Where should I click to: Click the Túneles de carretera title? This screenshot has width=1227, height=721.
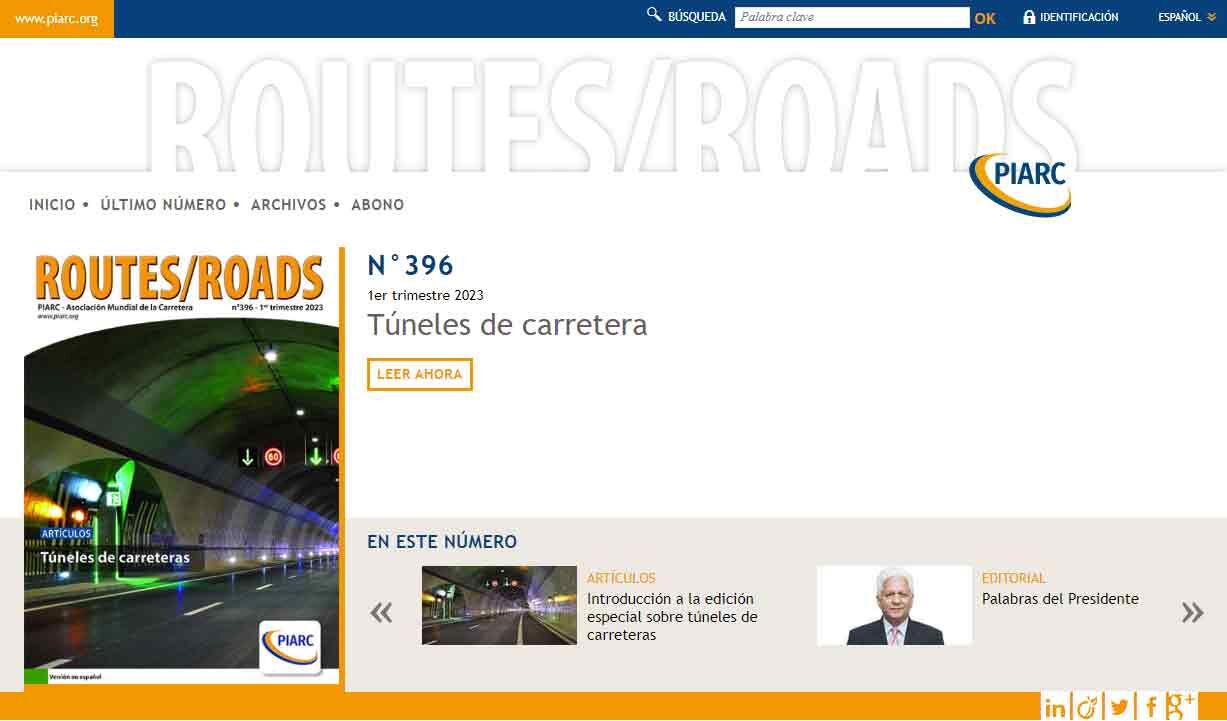507,325
